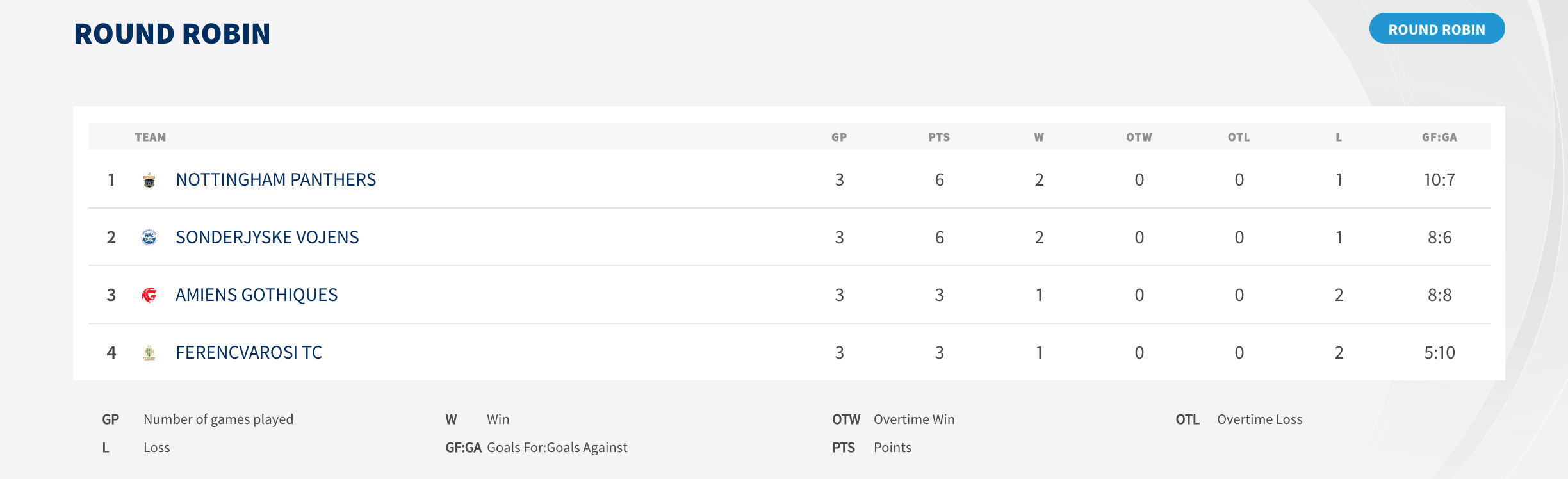Click the GF:GA column header
Screen dimensions: 1568x479
click(x=1439, y=137)
